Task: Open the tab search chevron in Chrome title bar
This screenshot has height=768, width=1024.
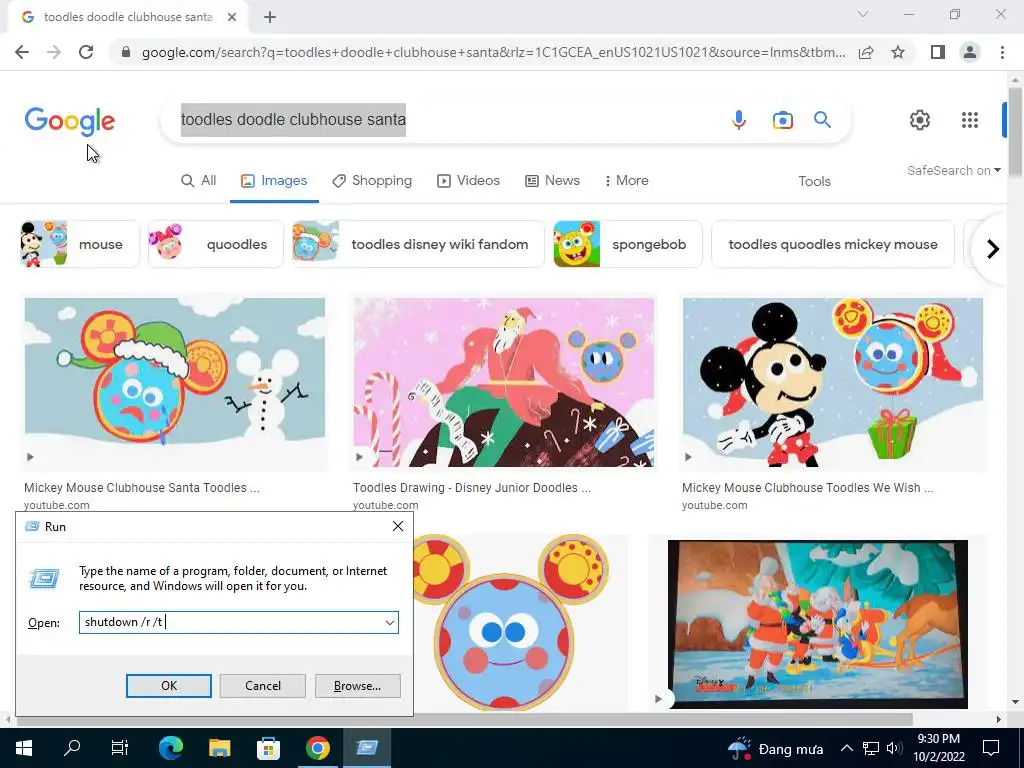Action: 863,14
